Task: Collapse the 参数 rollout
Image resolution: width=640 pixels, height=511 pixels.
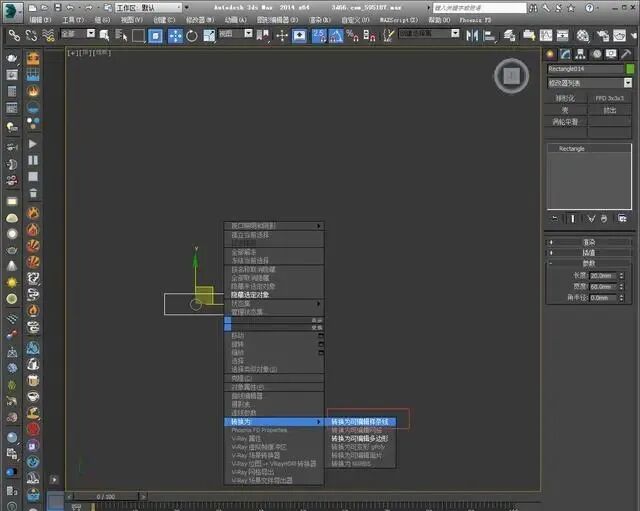Action: coord(589,263)
